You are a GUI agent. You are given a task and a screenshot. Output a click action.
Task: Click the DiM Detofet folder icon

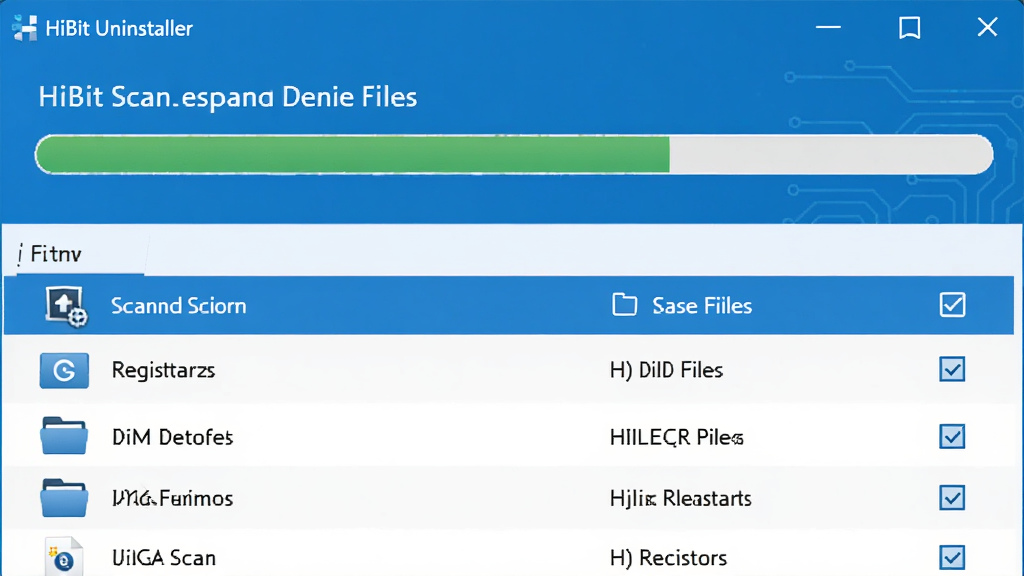64,436
